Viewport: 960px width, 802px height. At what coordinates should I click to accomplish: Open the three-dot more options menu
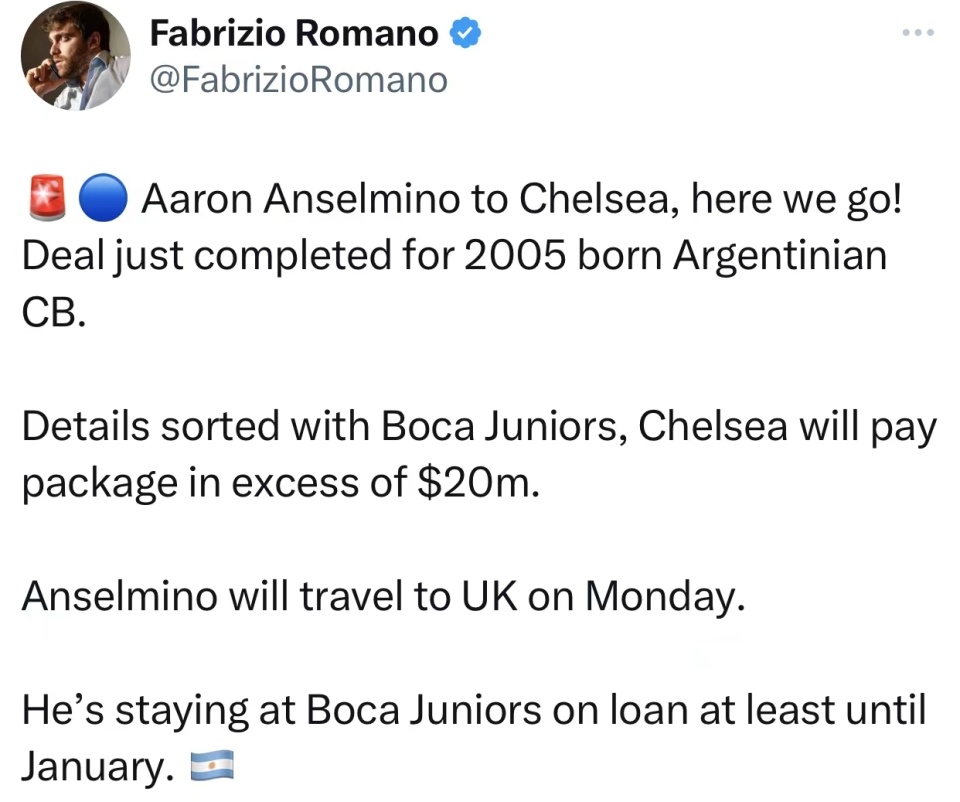point(918,32)
